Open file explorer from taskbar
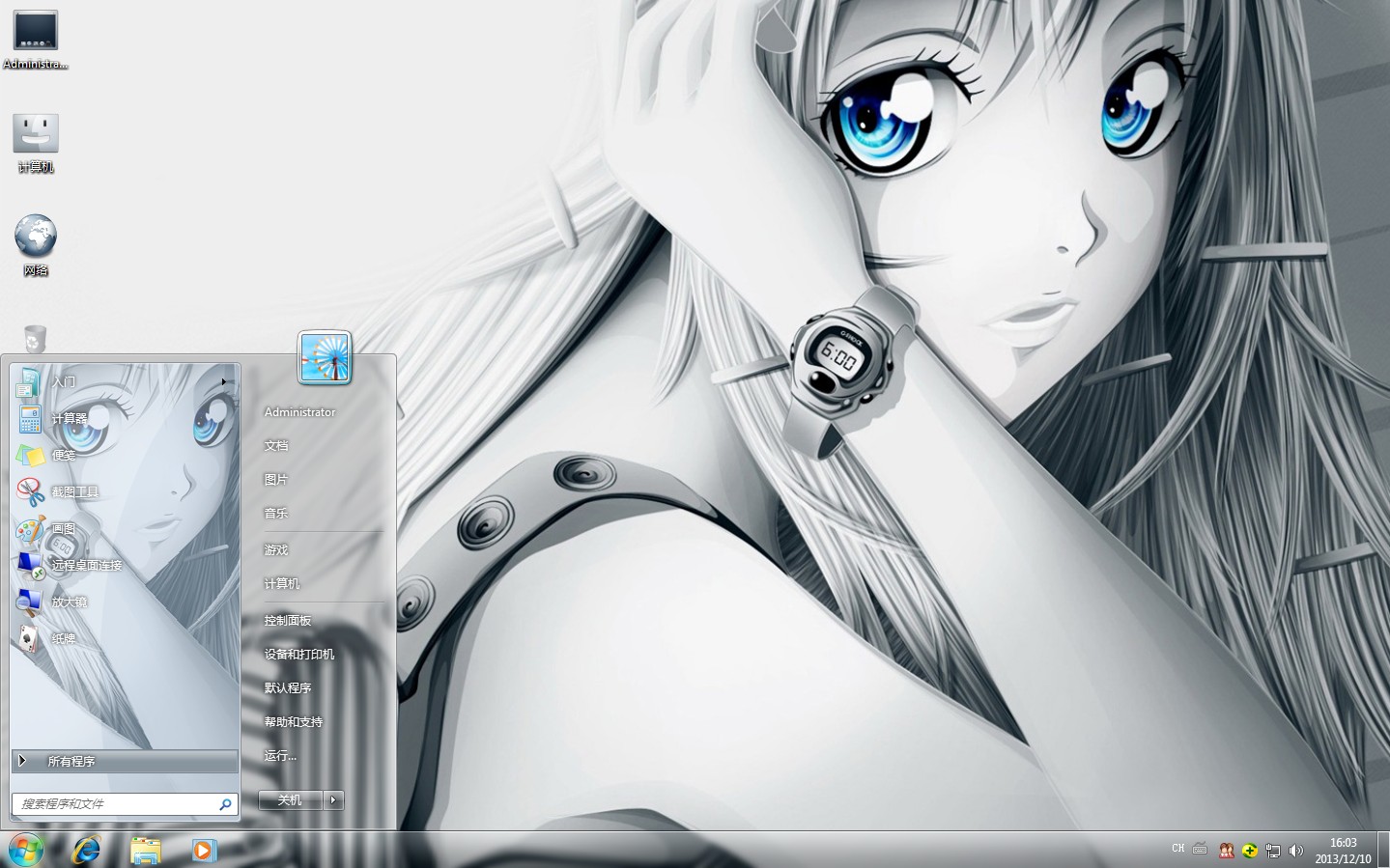 [145, 850]
